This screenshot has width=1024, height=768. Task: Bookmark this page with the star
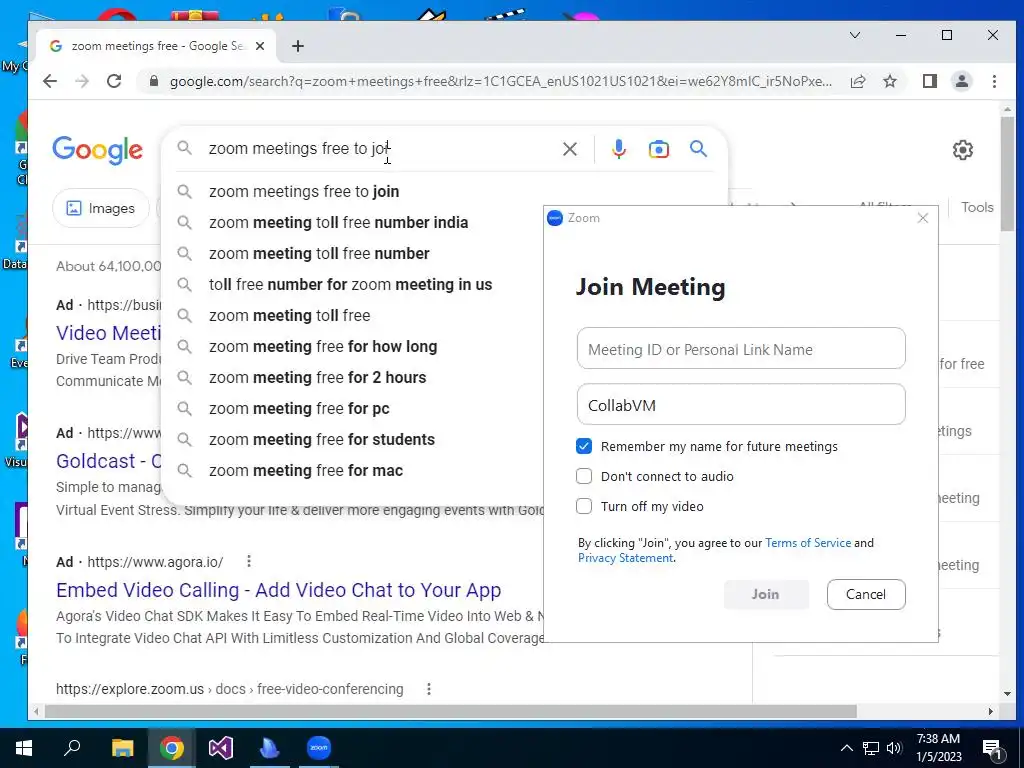(x=889, y=81)
